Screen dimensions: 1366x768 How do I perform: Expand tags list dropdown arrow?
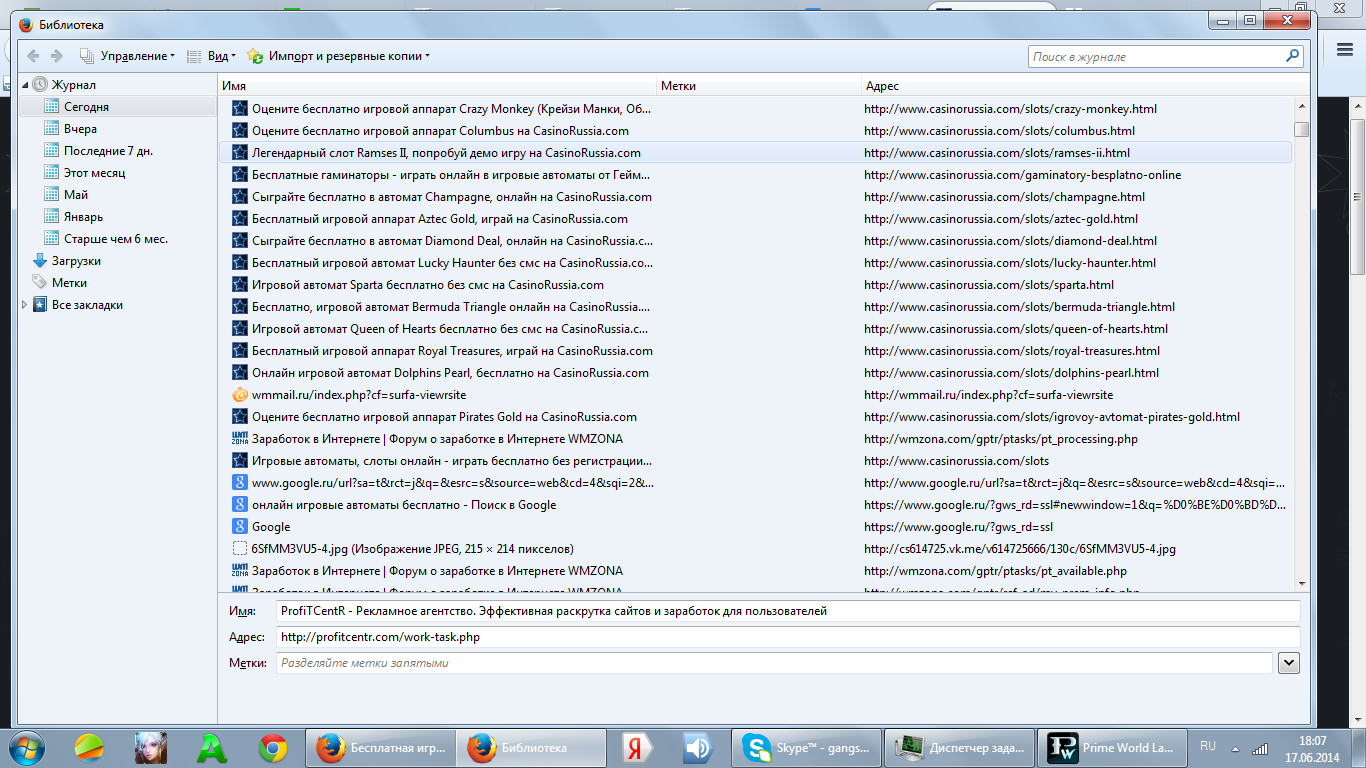pyautogui.click(x=1289, y=663)
